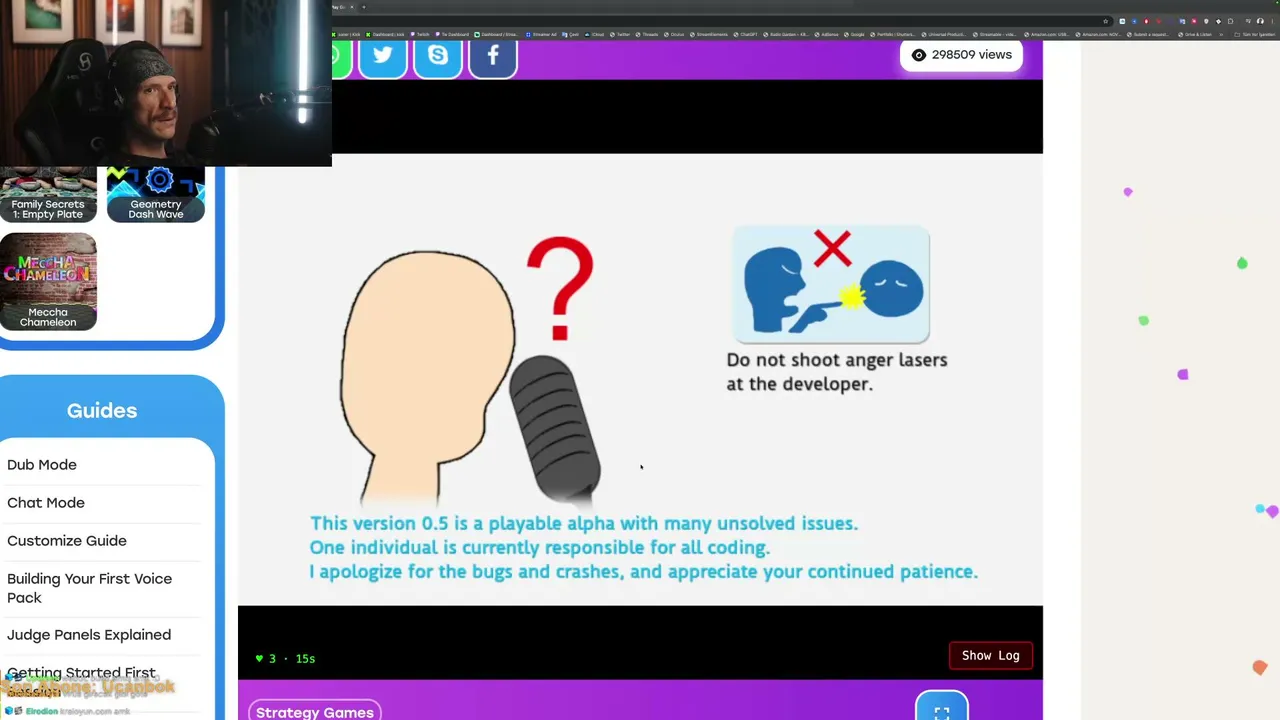Open a new browser tab
This screenshot has width=1280, height=720.
363,7
